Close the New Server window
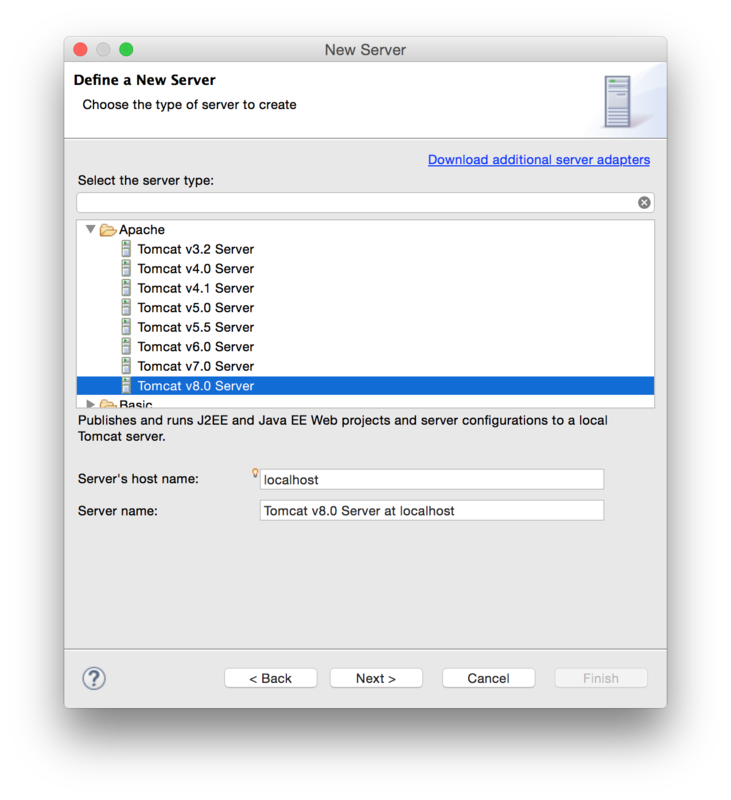731x800 pixels. click(80, 49)
